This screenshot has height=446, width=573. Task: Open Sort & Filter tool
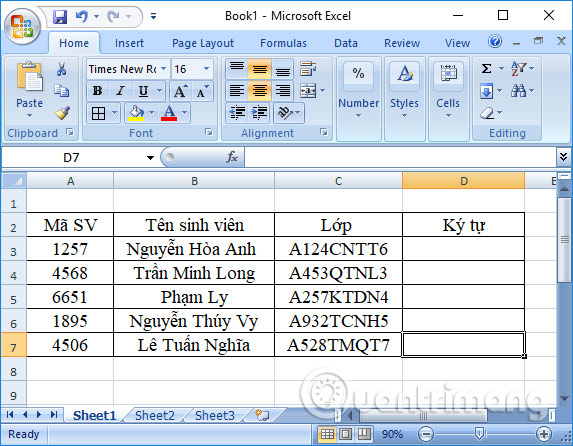click(x=518, y=68)
